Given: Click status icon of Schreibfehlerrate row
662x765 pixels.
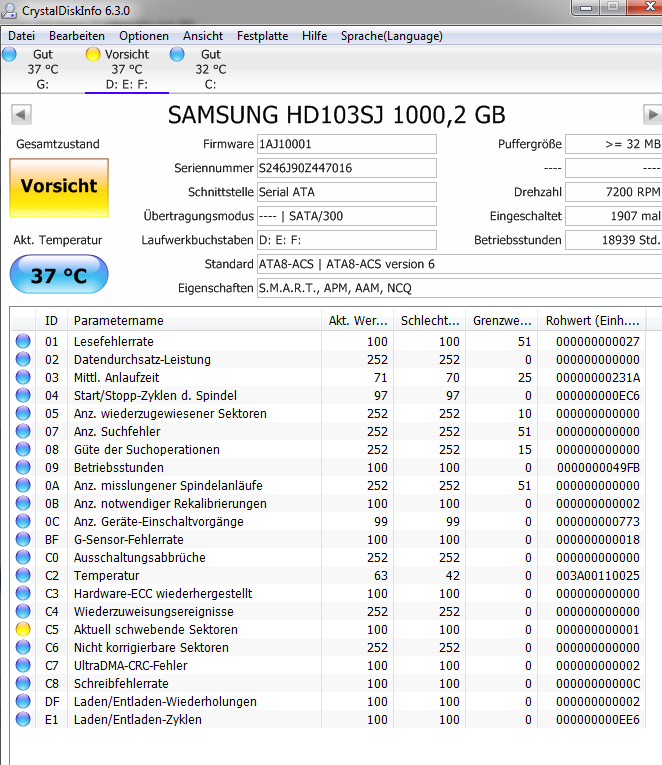Looking at the screenshot, I should (x=23, y=683).
